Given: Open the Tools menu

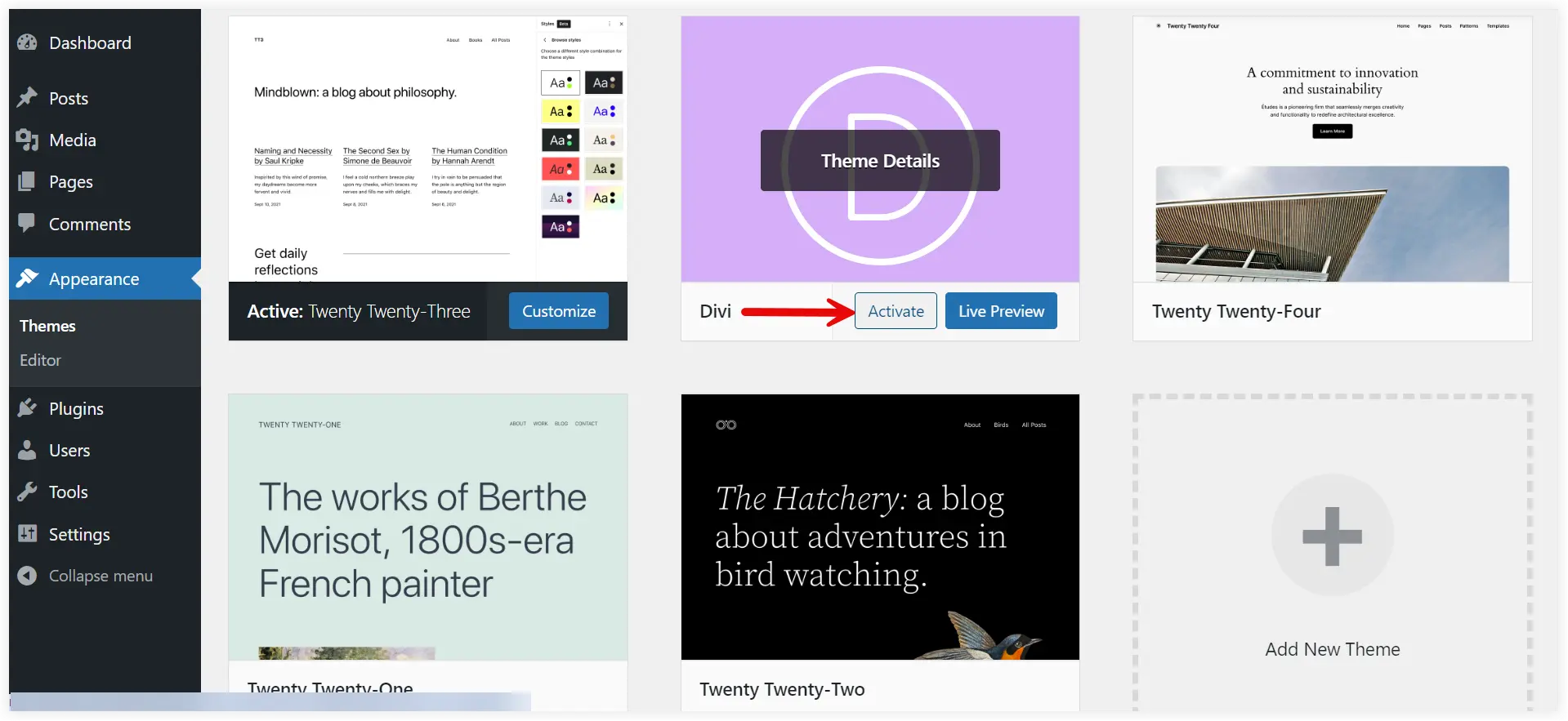Looking at the screenshot, I should (105, 492).
